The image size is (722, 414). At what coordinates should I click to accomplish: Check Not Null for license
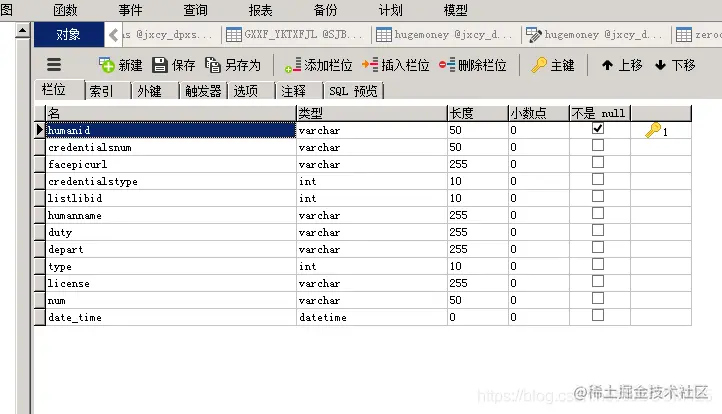[x=598, y=281]
